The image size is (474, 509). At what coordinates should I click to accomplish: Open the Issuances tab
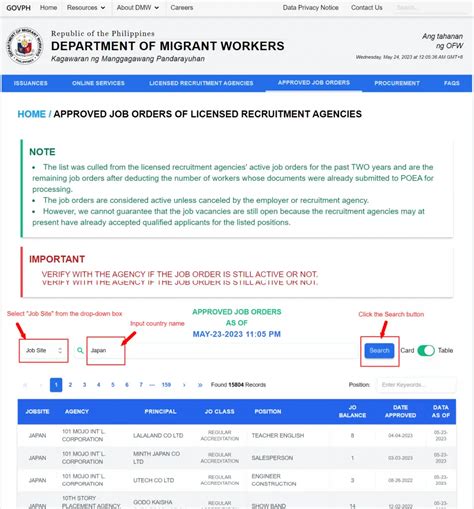point(31,83)
